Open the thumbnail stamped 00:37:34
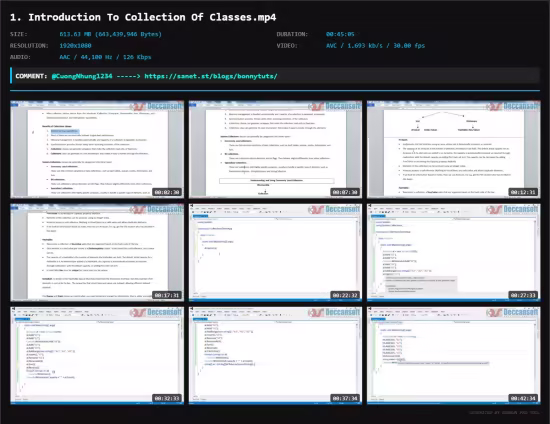The image size is (550, 424). tap(275, 356)
